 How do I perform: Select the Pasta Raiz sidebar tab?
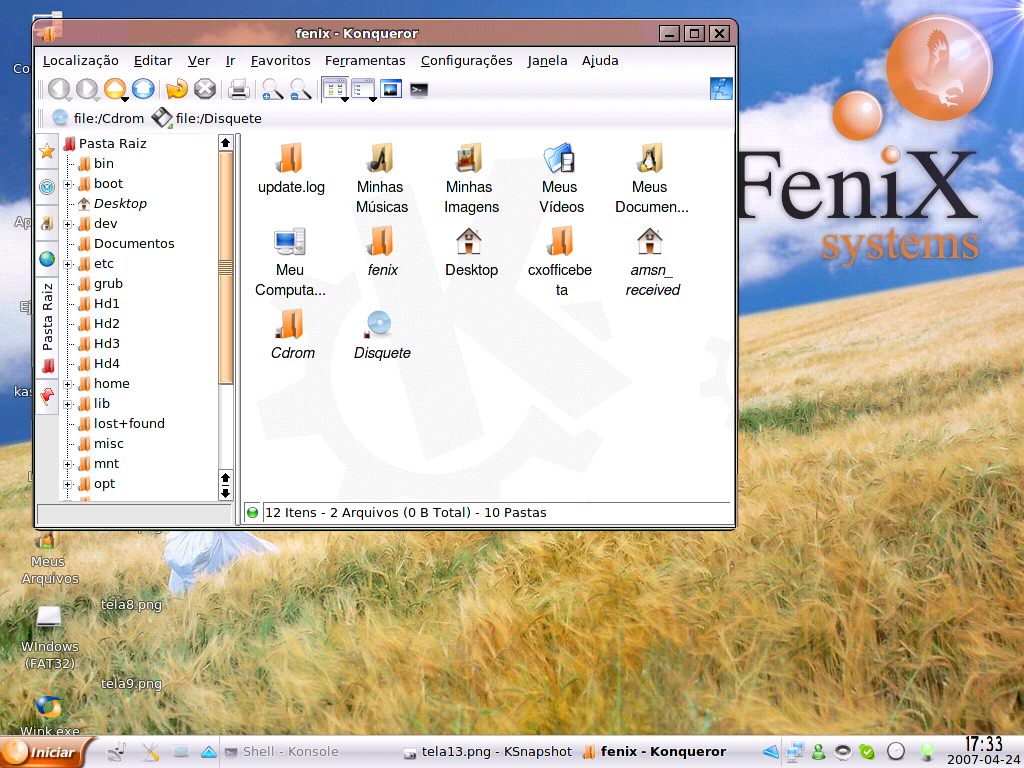[x=48, y=326]
